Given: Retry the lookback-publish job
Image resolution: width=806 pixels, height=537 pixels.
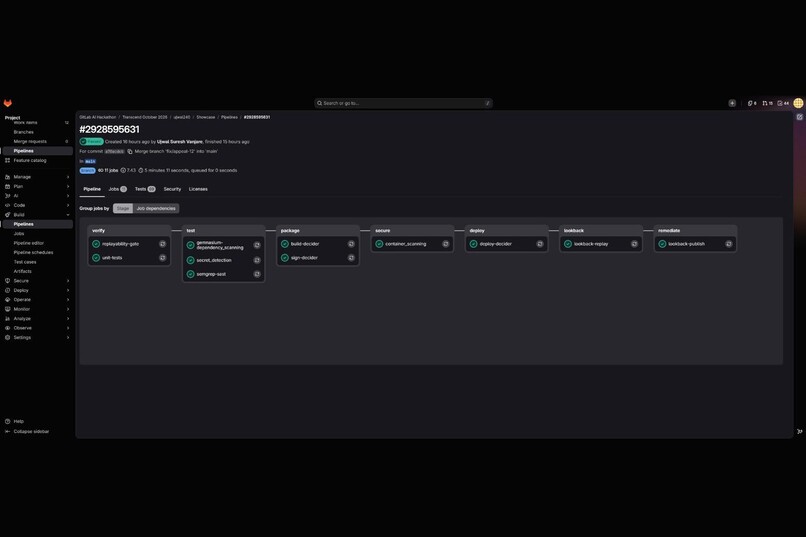Looking at the screenshot, I should [728, 244].
